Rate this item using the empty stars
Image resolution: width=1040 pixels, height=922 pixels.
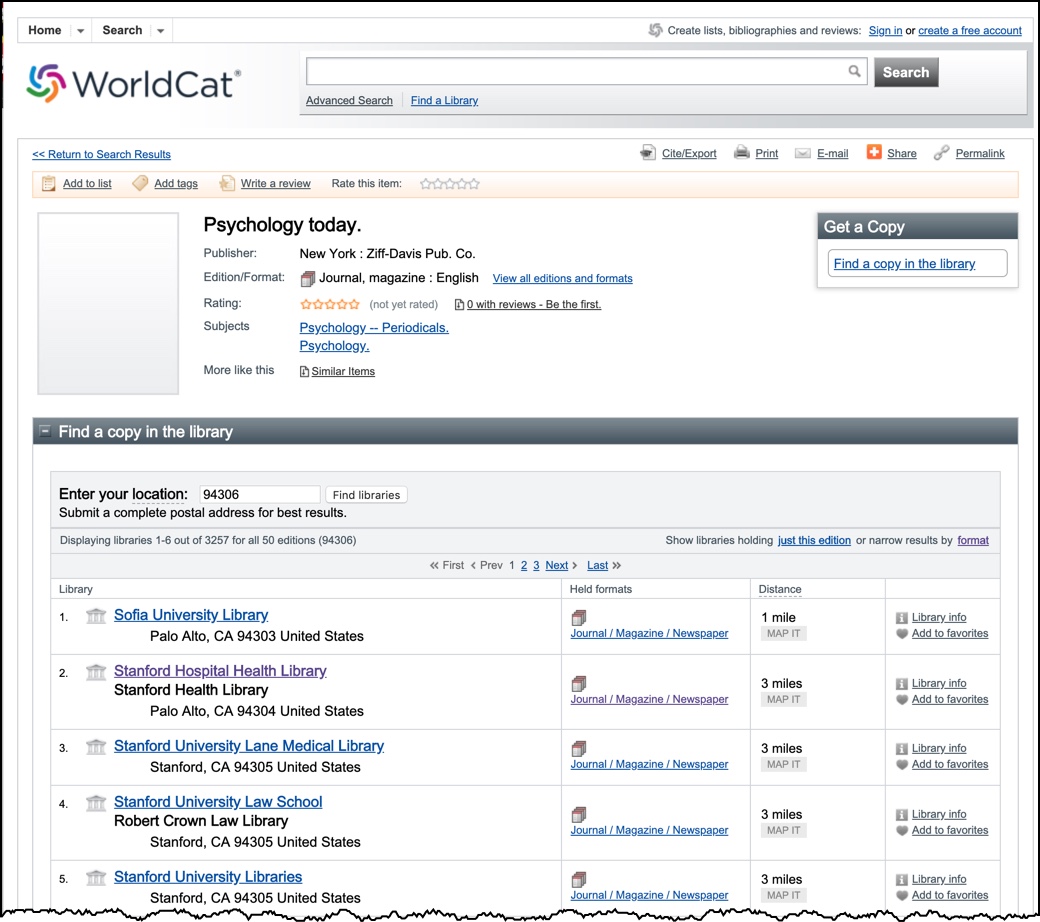[x=450, y=184]
